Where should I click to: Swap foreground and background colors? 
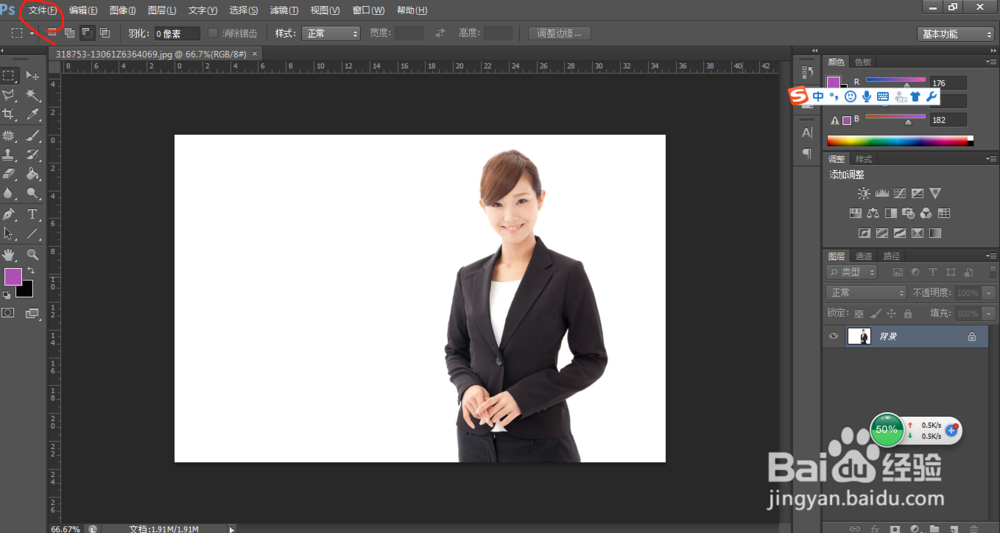point(31,271)
